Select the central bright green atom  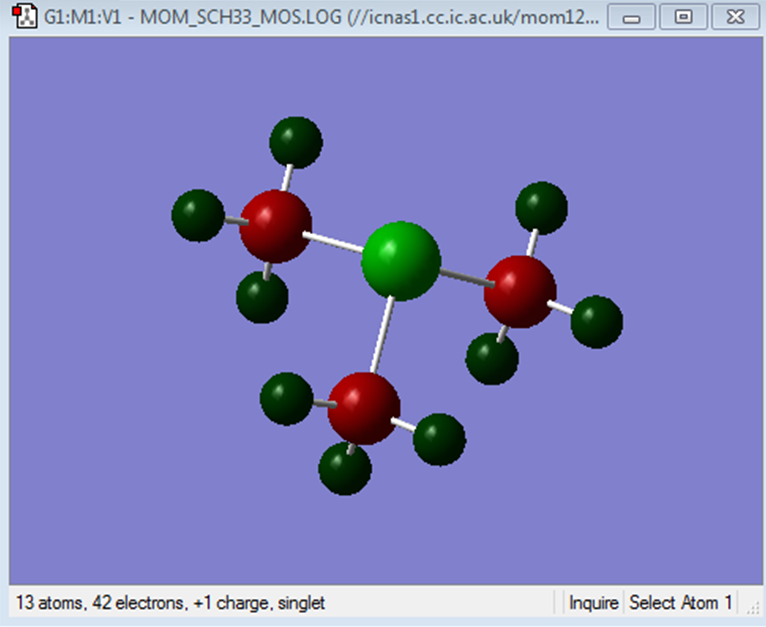pyautogui.click(x=401, y=261)
